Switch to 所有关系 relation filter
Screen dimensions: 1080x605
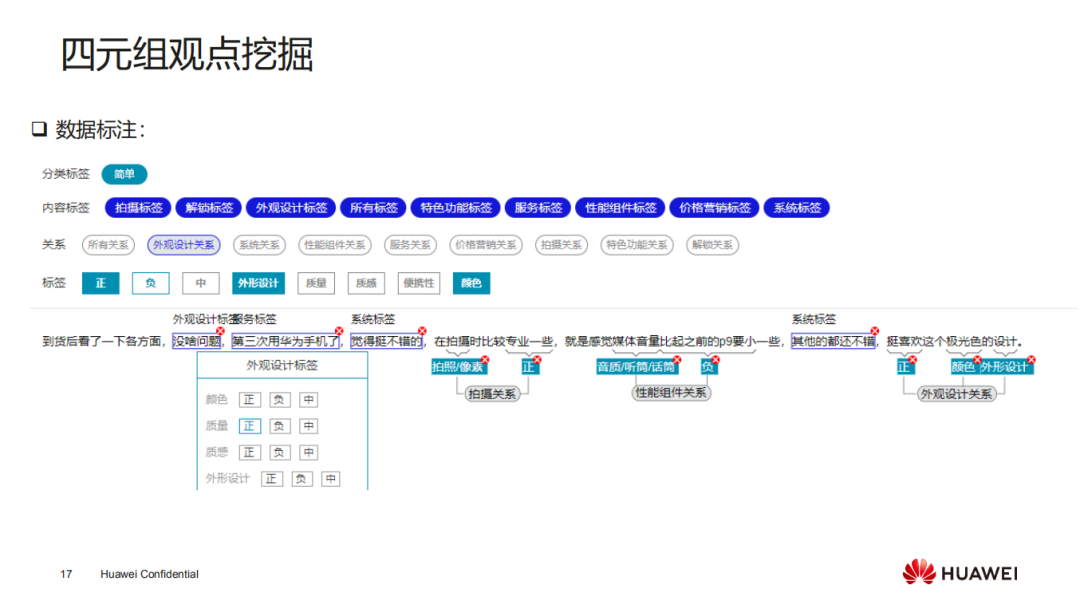(x=108, y=245)
